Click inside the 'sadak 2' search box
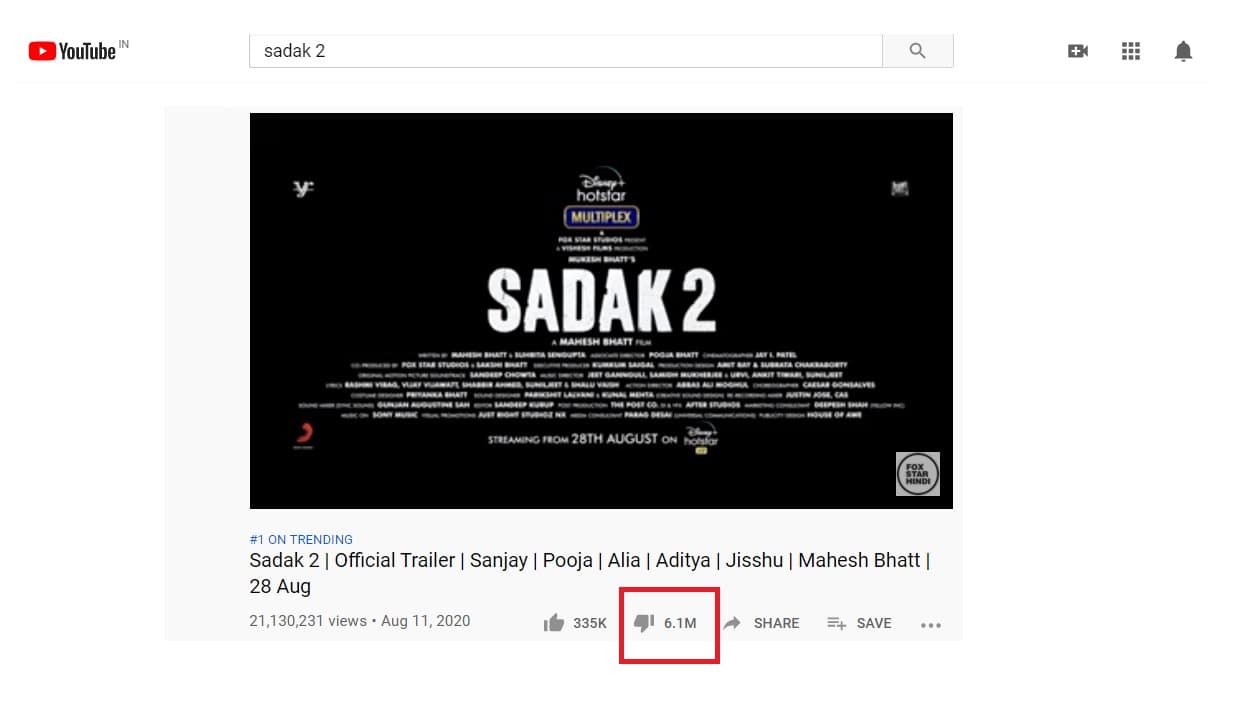 pyautogui.click(x=565, y=51)
